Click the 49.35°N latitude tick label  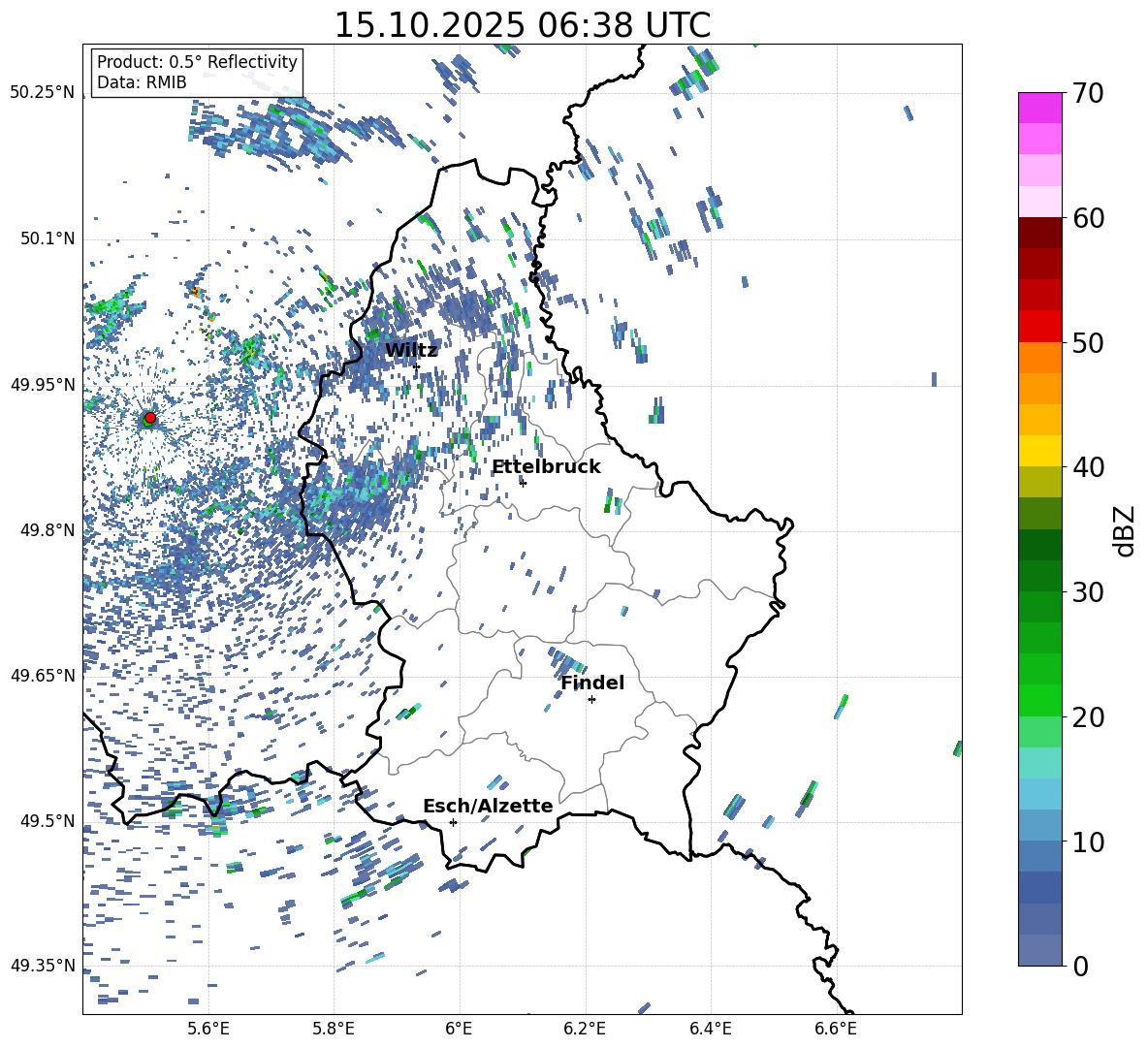click(x=43, y=966)
